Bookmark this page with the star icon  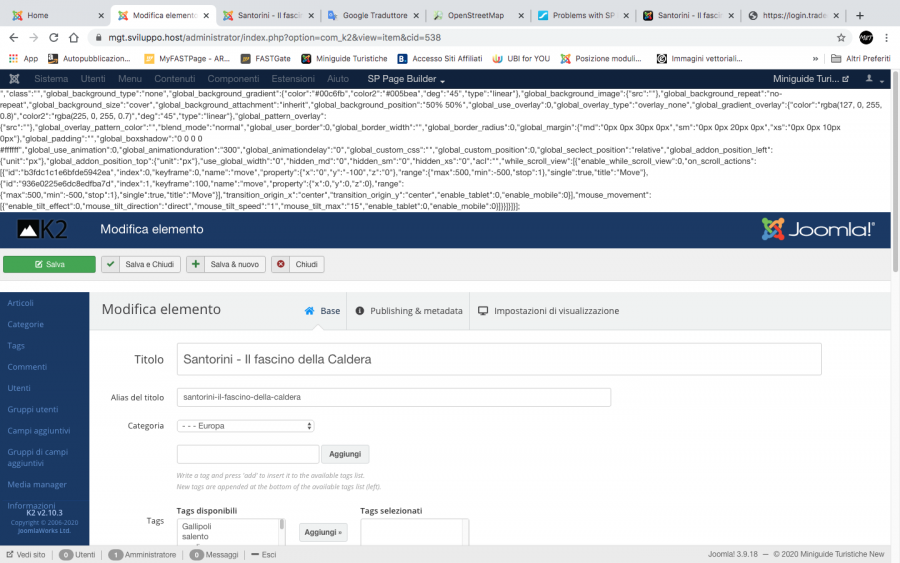point(841,37)
